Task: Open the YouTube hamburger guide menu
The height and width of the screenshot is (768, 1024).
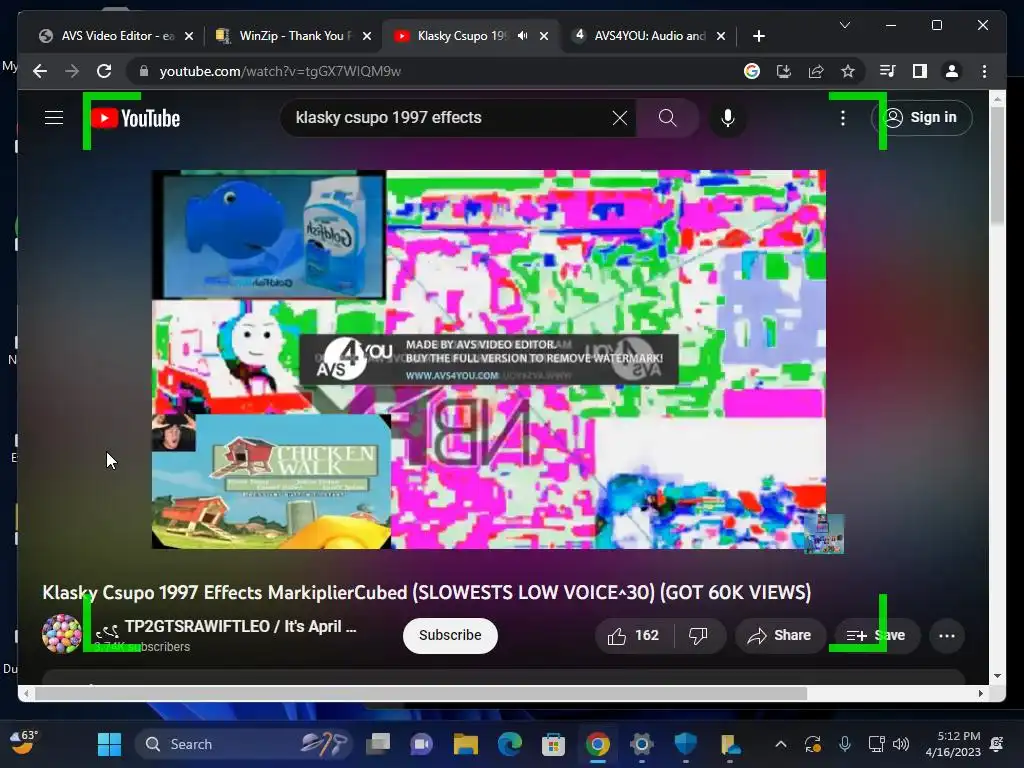Action: 54,118
